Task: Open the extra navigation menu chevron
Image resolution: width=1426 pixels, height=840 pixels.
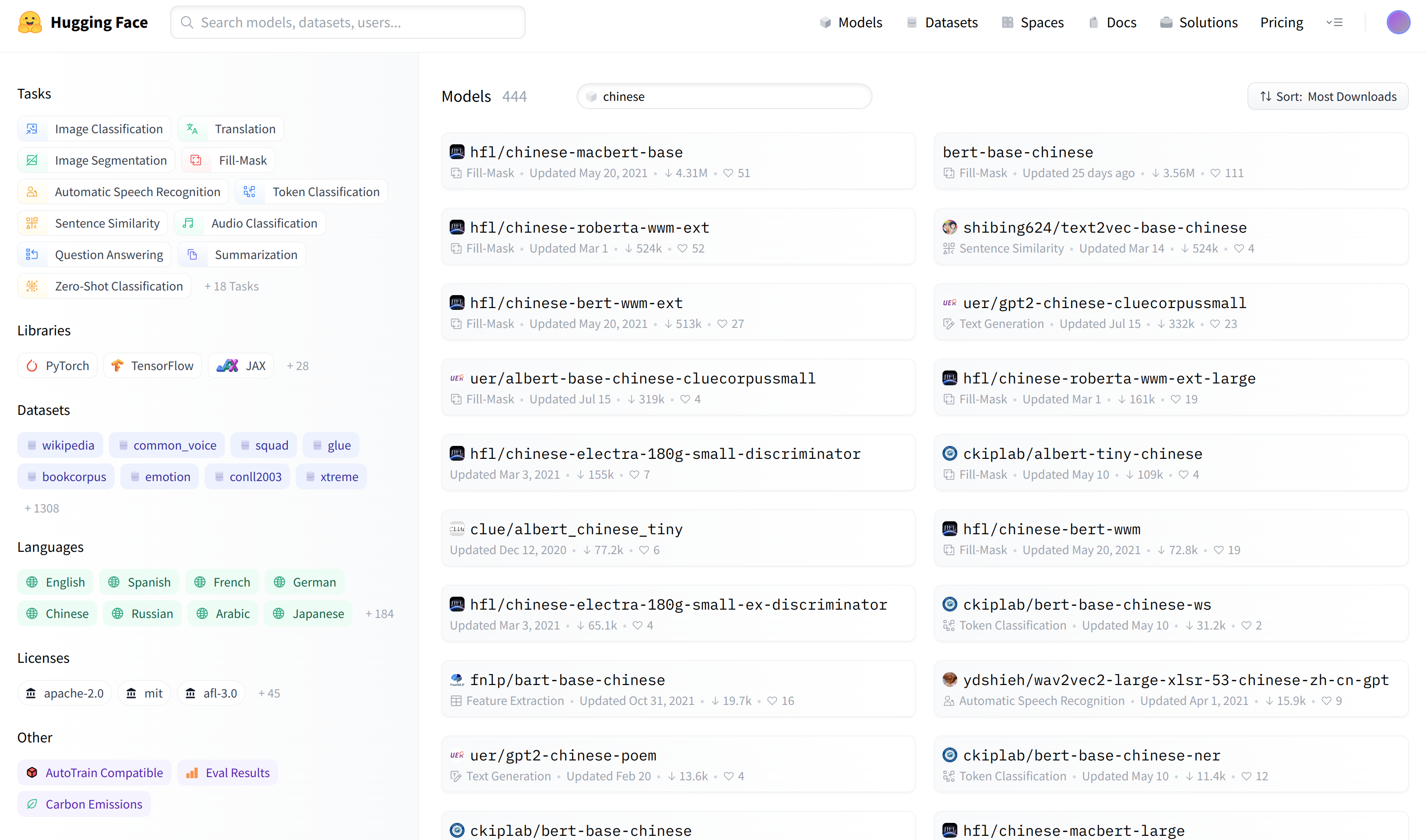Action: click(1334, 23)
